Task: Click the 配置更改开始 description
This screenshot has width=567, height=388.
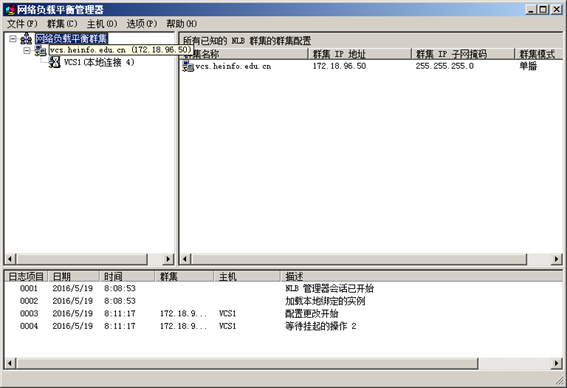Action: click(312, 314)
